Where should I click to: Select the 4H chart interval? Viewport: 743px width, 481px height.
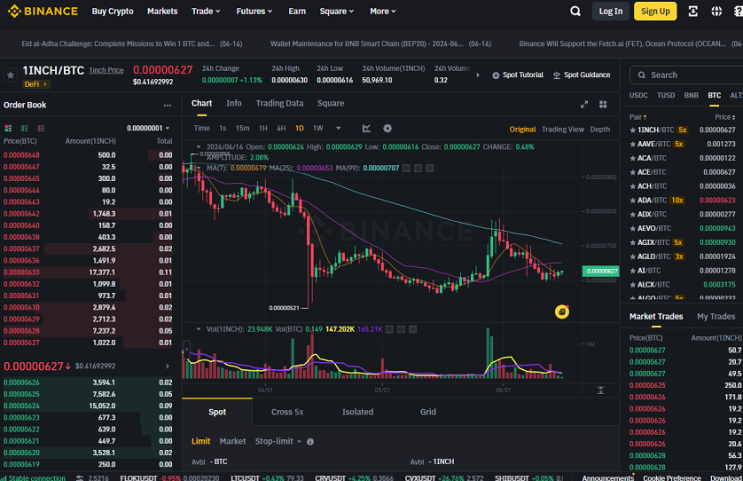pyautogui.click(x=281, y=128)
